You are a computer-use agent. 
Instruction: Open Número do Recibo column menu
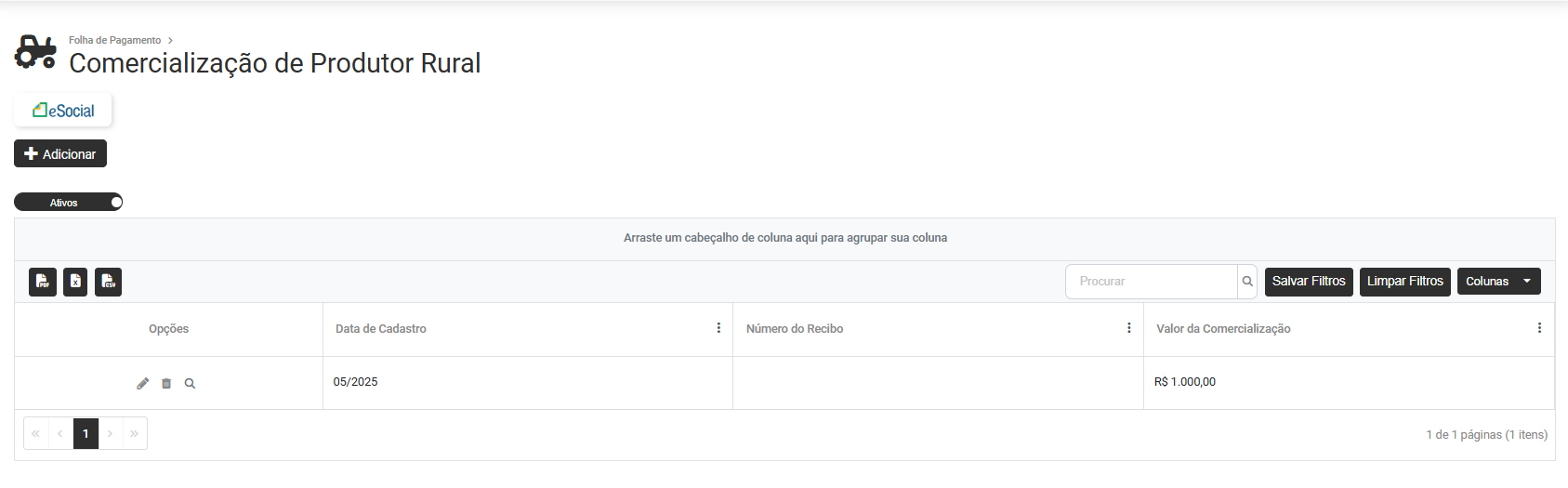click(1128, 328)
